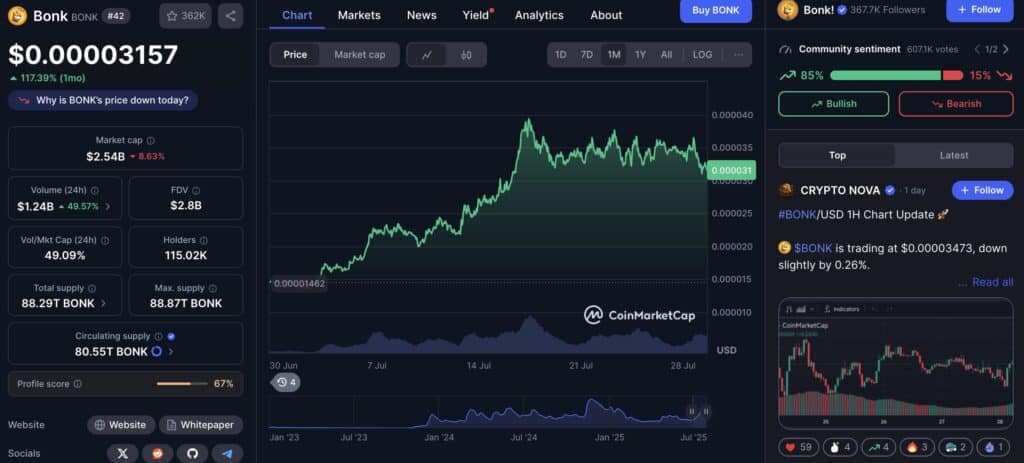This screenshot has height=463, width=1024.
Task: Open the Markets tab
Action: [x=359, y=15]
